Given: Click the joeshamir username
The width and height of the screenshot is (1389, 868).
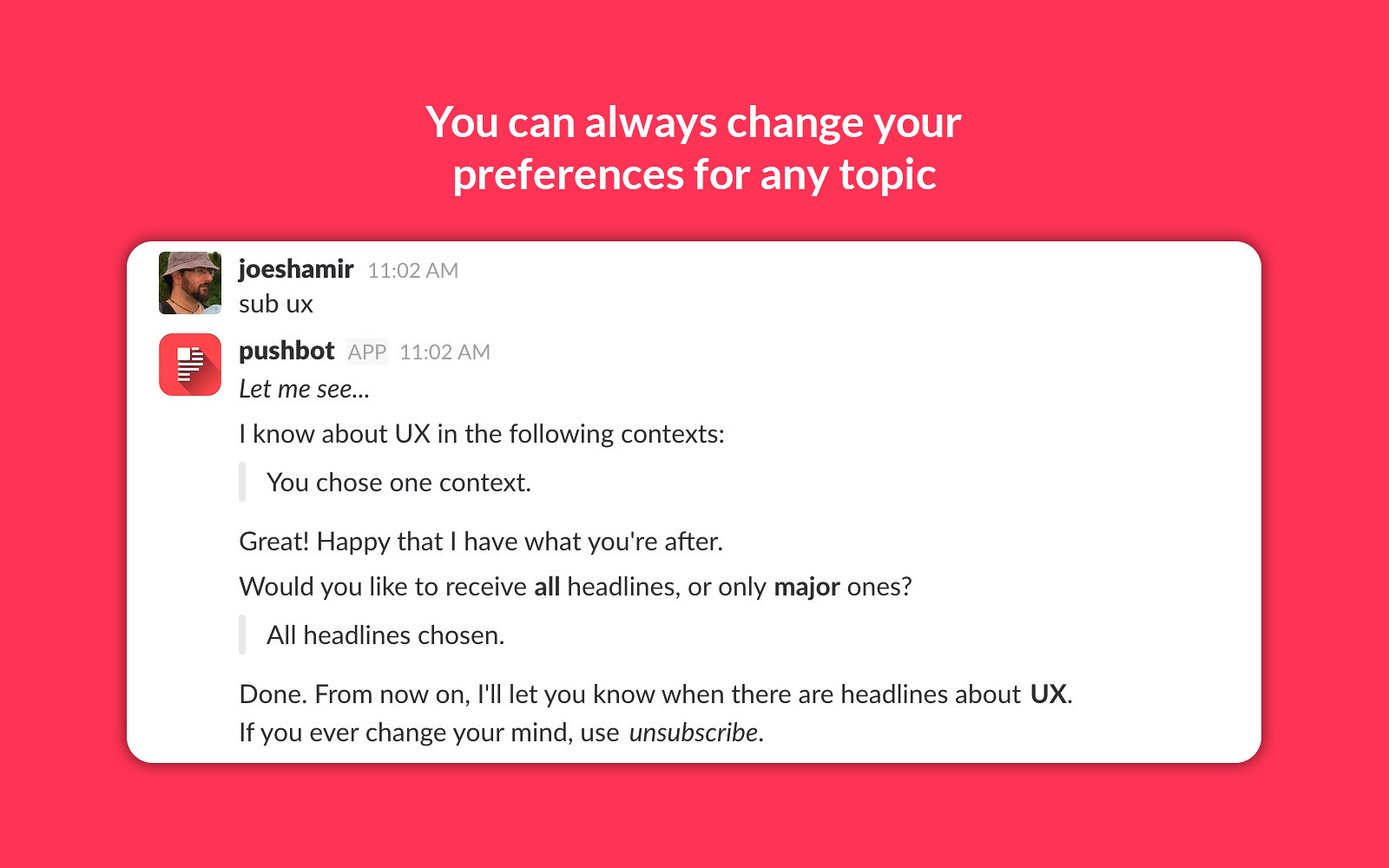Looking at the screenshot, I should (296, 269).
